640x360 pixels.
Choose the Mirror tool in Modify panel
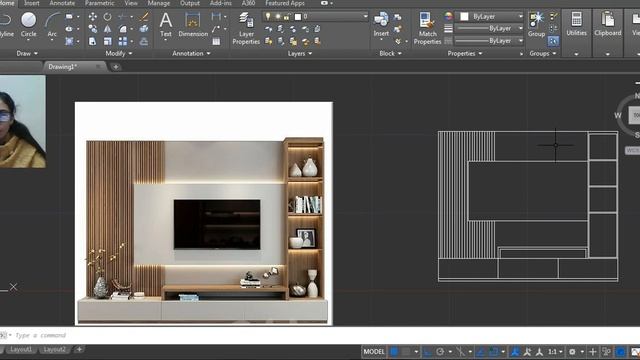click(107, 29)
